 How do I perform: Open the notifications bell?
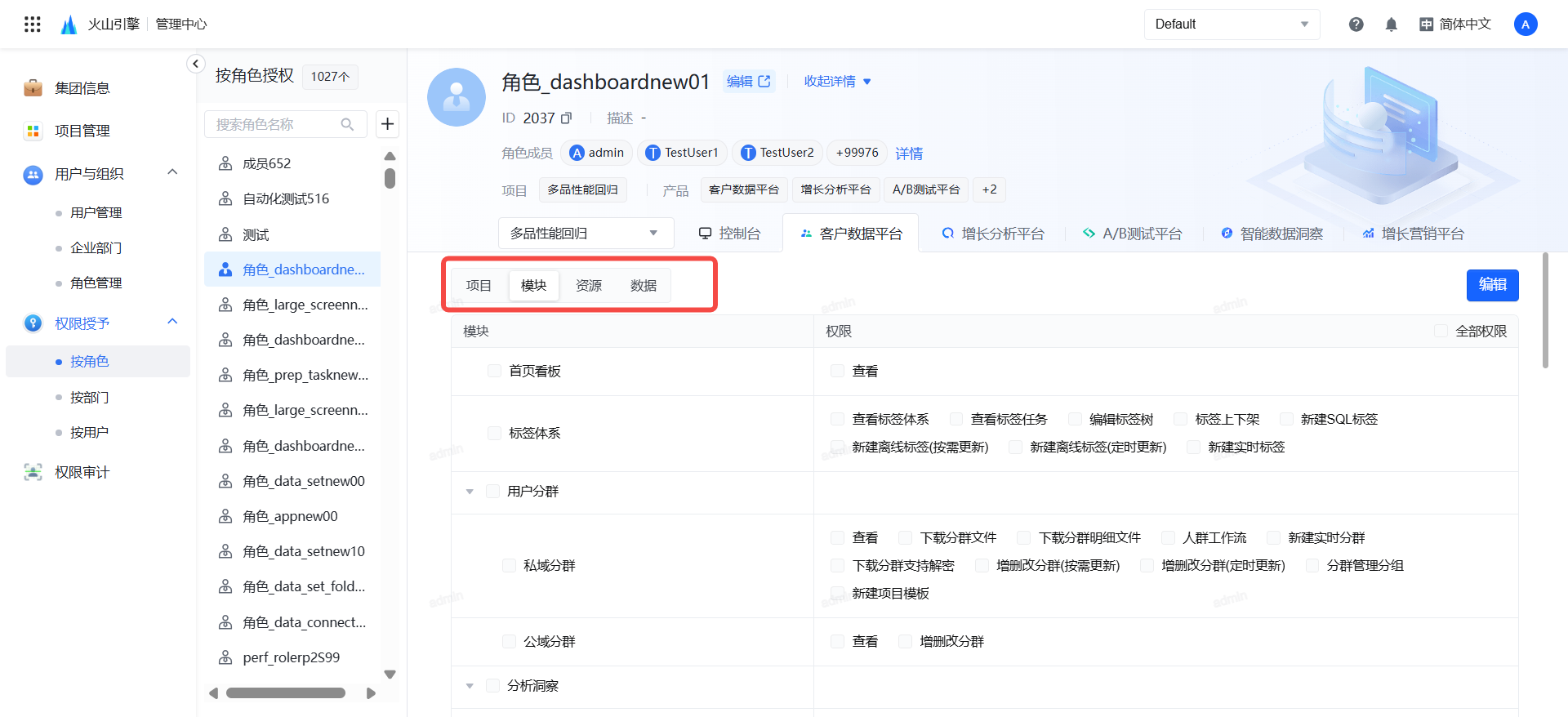coord(1392,24)
